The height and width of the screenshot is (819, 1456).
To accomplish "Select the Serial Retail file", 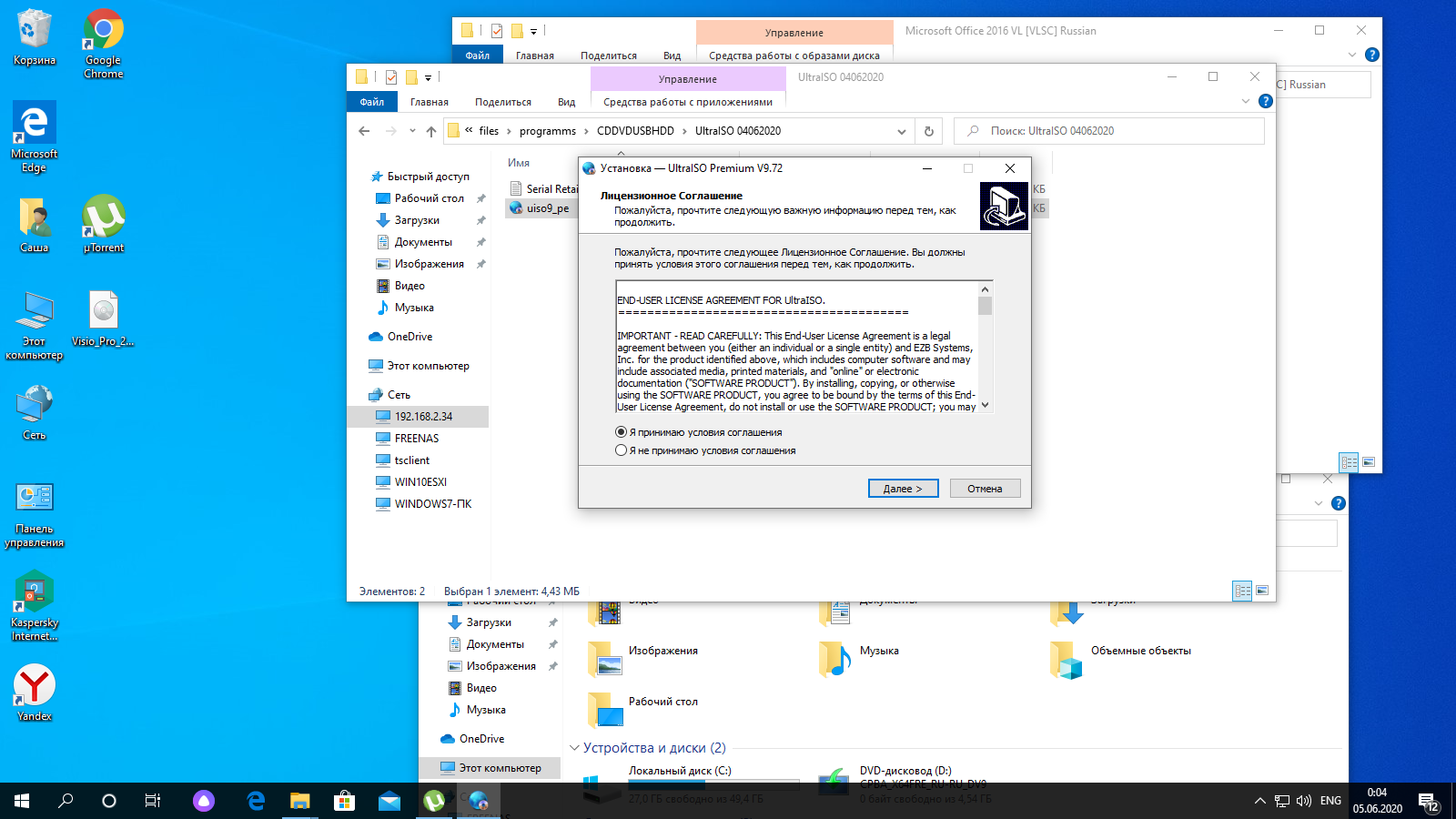I will click(544, 188).
